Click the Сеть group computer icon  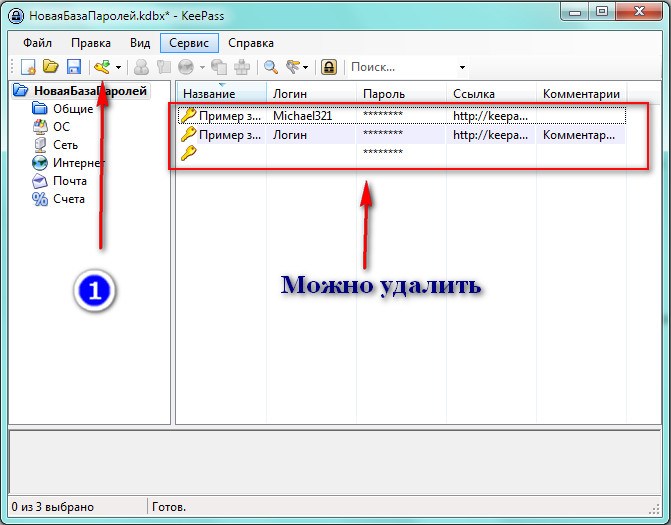point(40,145)
